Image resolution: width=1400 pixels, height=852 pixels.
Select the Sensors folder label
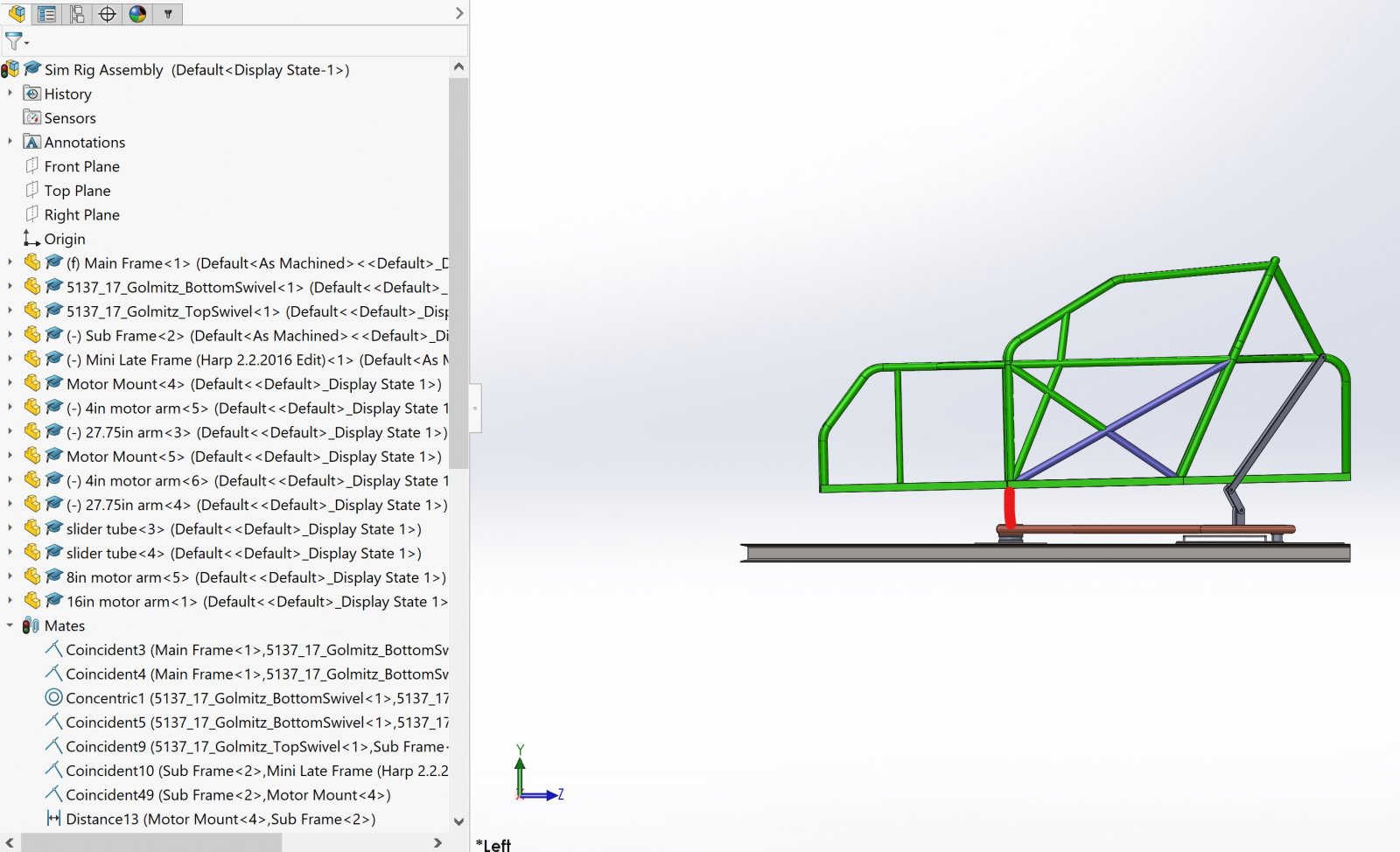70,118
